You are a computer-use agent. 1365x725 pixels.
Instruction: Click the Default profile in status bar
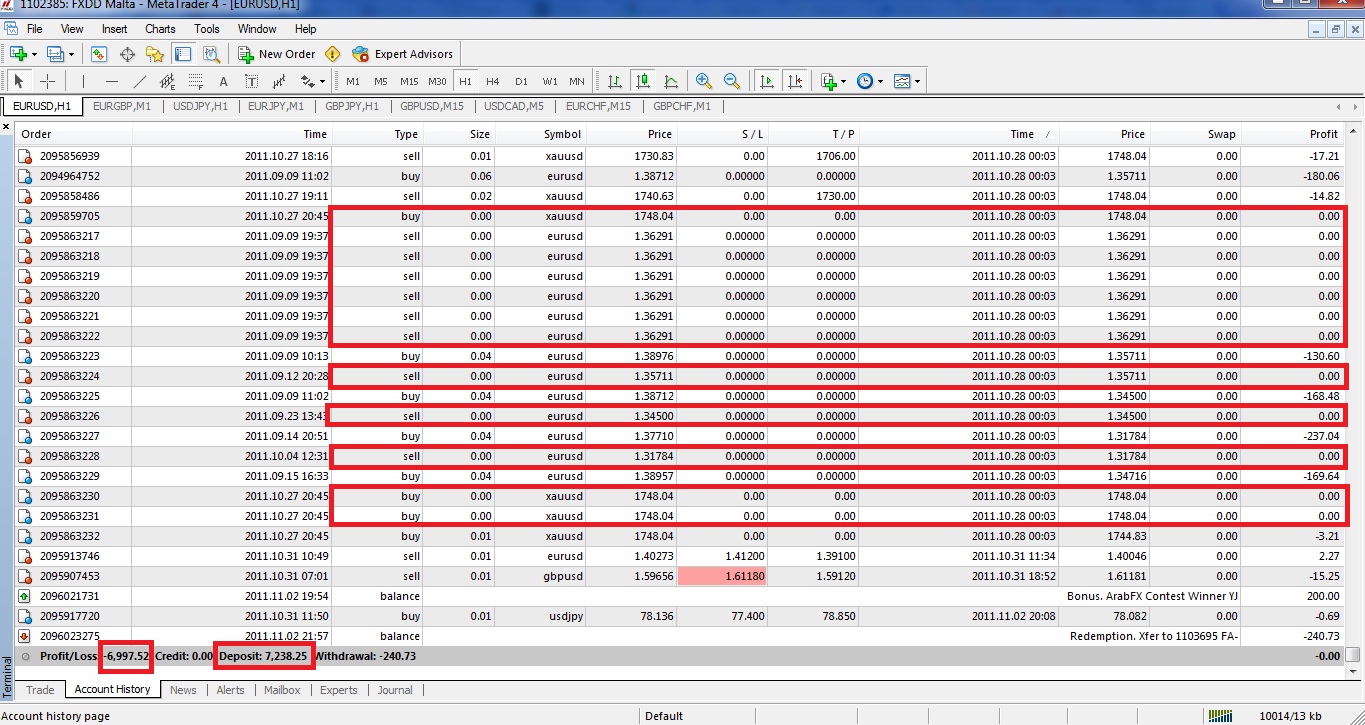click(x=664, y=716)
